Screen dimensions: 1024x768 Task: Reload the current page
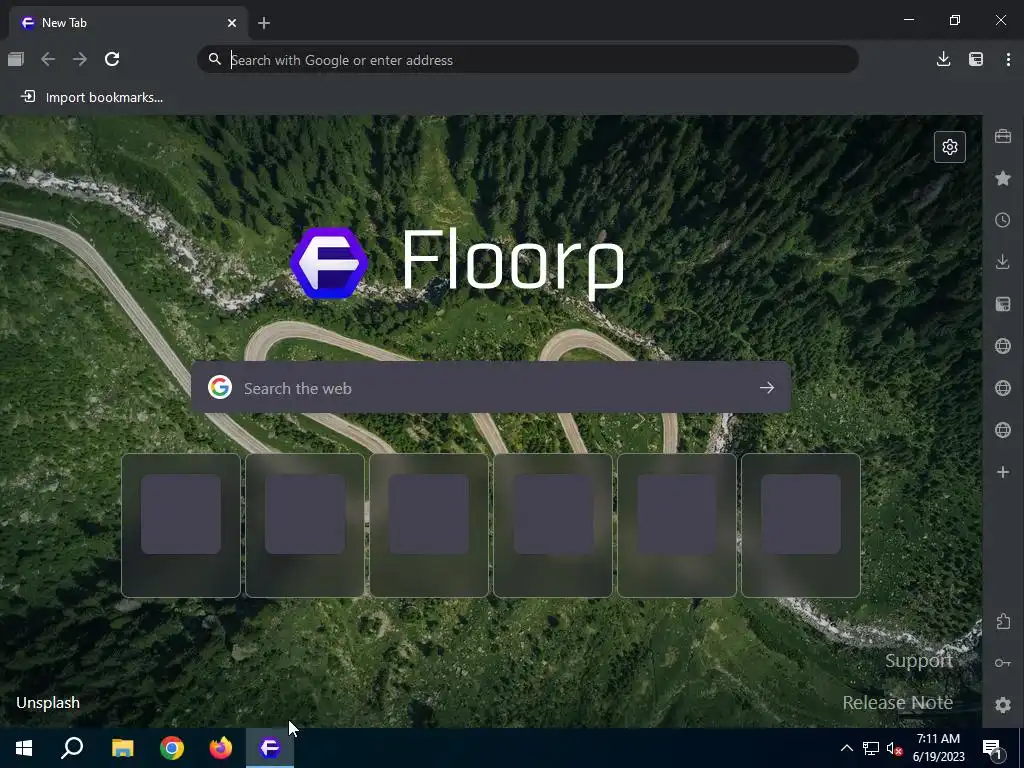tap(112, 59)
